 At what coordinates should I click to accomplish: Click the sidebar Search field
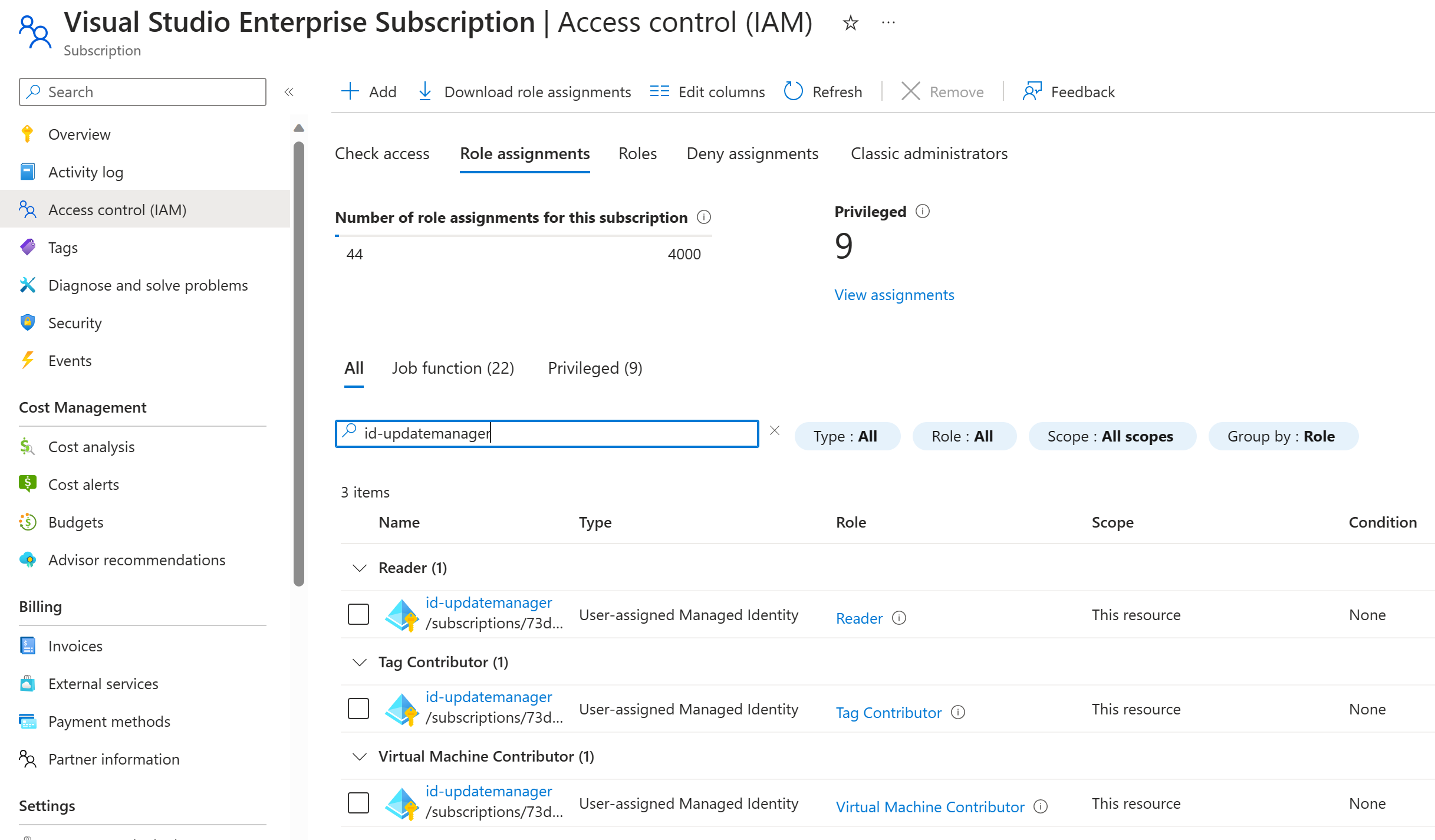pos(143,92)
